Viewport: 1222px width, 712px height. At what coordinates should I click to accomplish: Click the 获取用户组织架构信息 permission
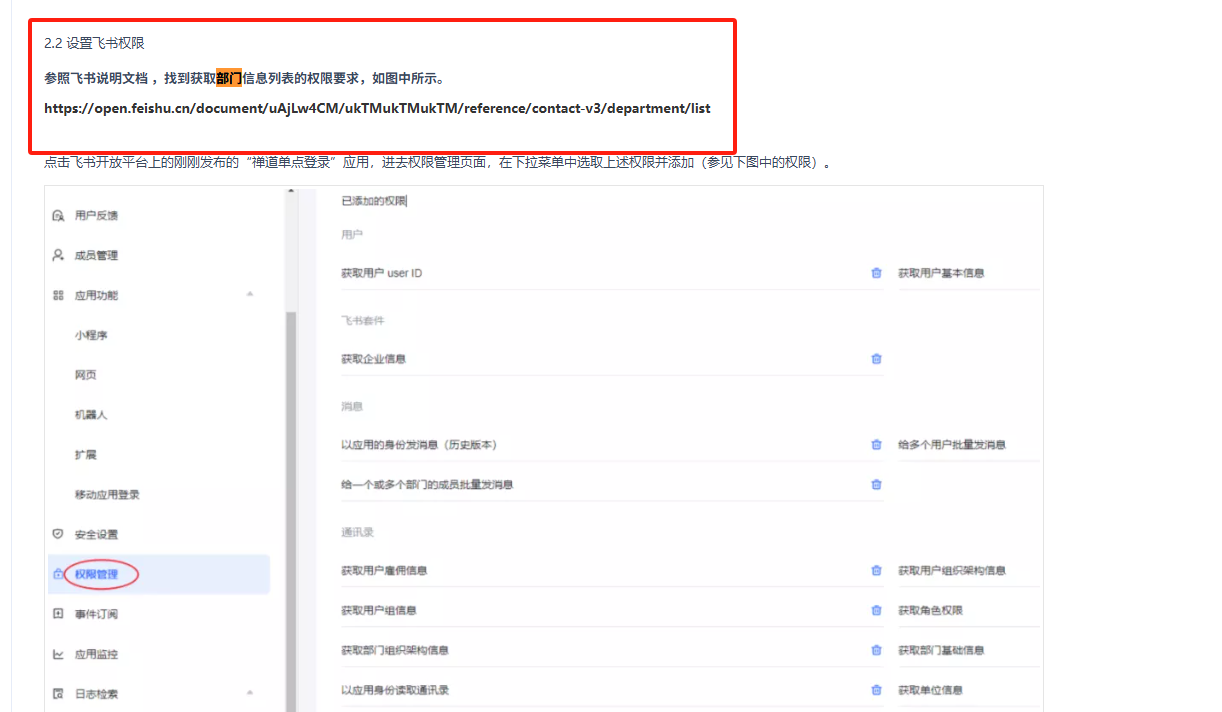[x=952, y=571]
